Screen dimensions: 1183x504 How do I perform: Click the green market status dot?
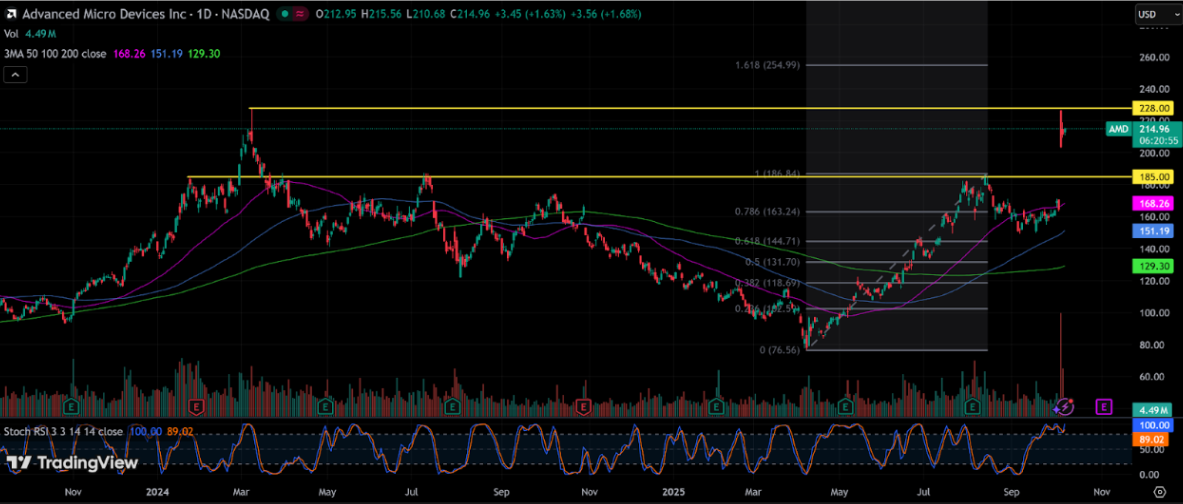(x=285, y=15)
